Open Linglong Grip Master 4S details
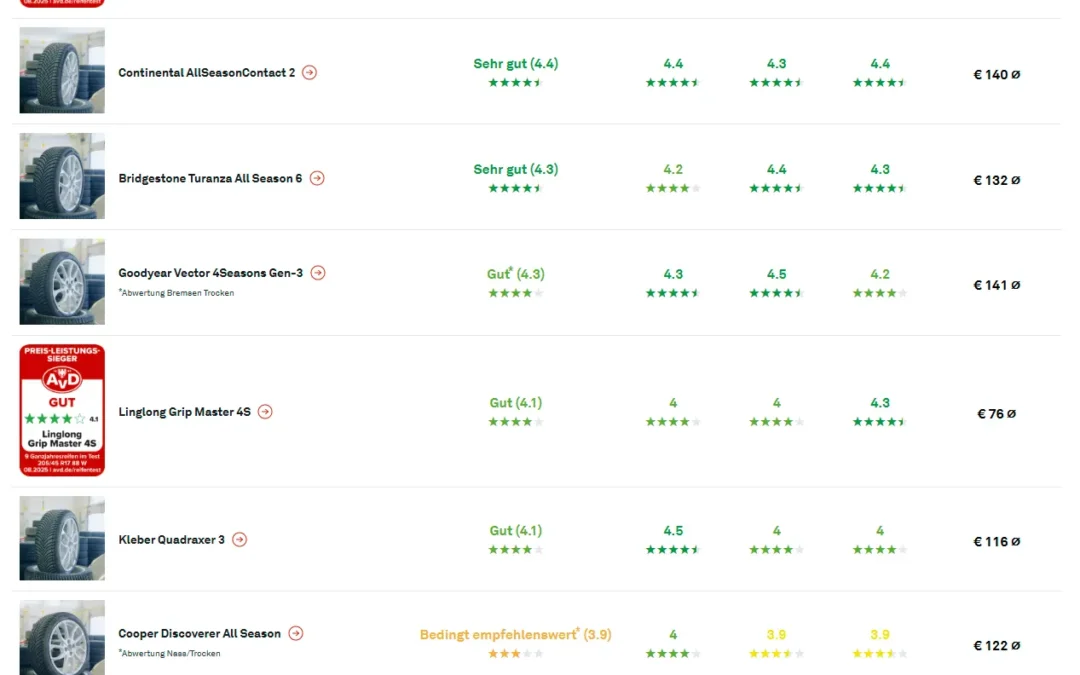Screen dimensions: 1080x675 (x=184, y=412)
